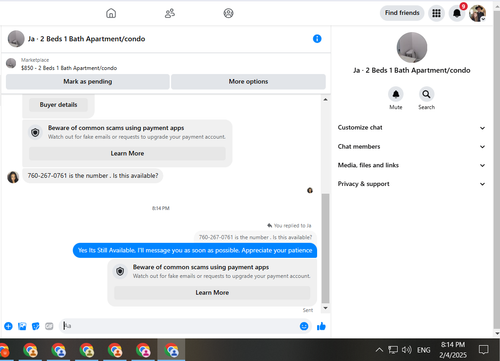Image resolution: width=500 pixels, height=361 pixels.
Task: Open the Facebook menu grid icon
Action: pos(436,13)
